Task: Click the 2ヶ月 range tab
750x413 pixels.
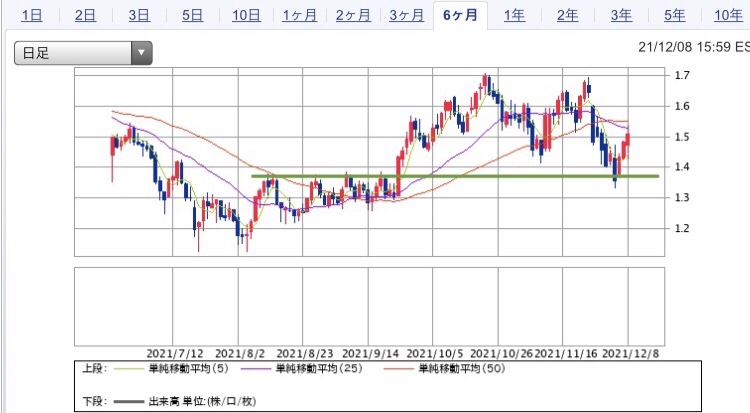Action: 354,15
